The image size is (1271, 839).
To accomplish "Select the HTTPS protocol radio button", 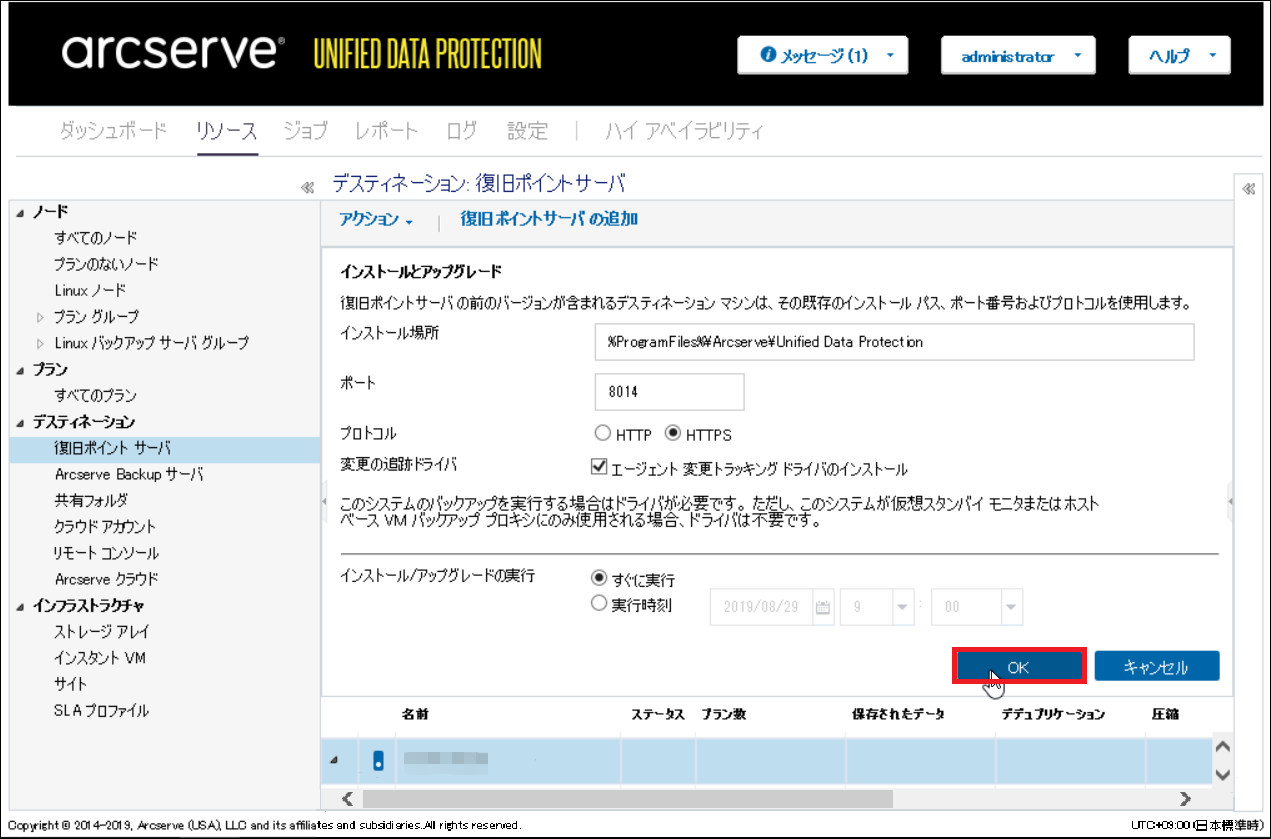I will coord(673,434).
